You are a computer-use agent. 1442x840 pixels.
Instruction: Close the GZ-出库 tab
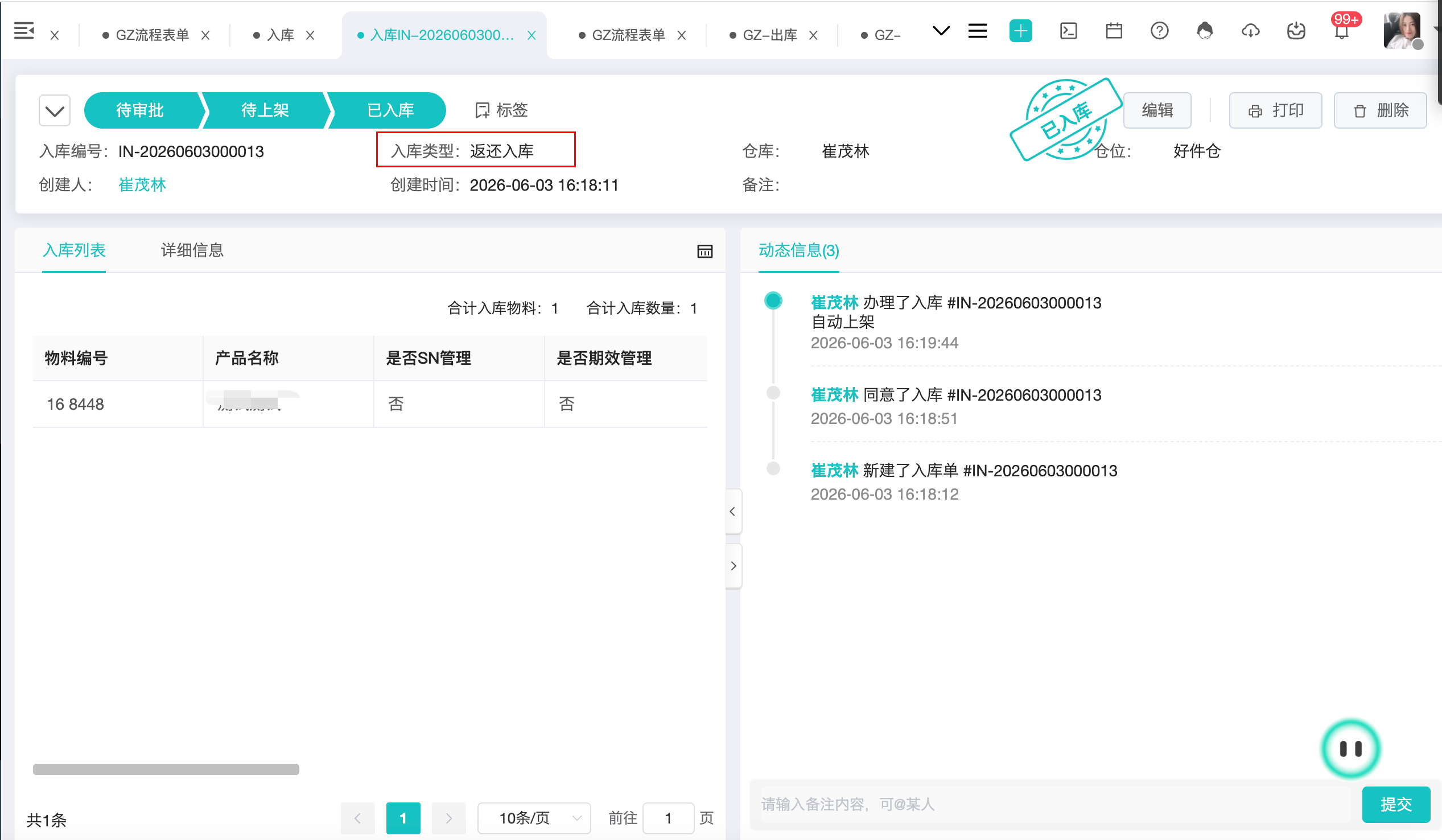pyautogui.click(x=813, y=35)
